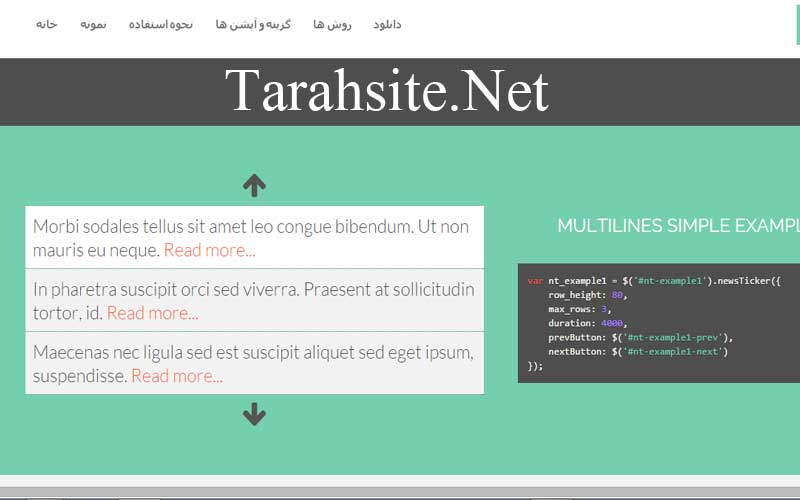Open روش ها navigation item
This screenshot has height=500, width=800.
pos(332,24)
